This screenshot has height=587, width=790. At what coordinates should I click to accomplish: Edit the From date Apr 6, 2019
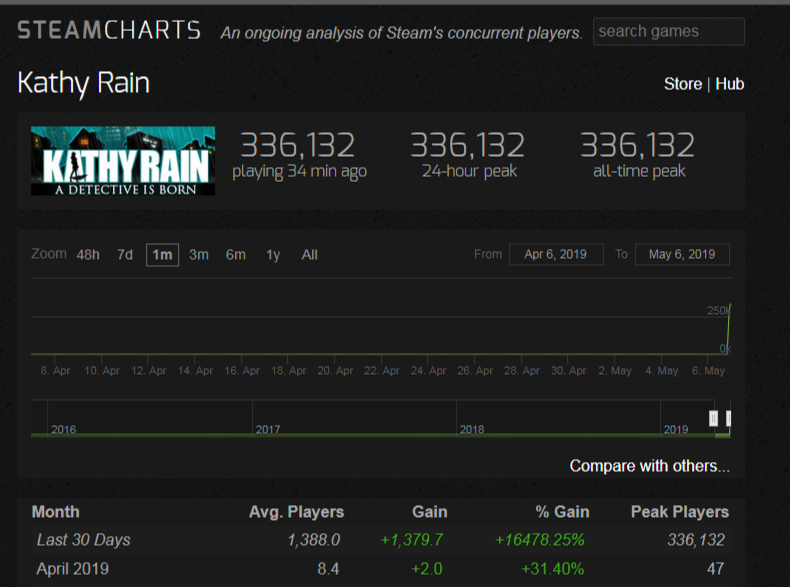tap(556, 254)
